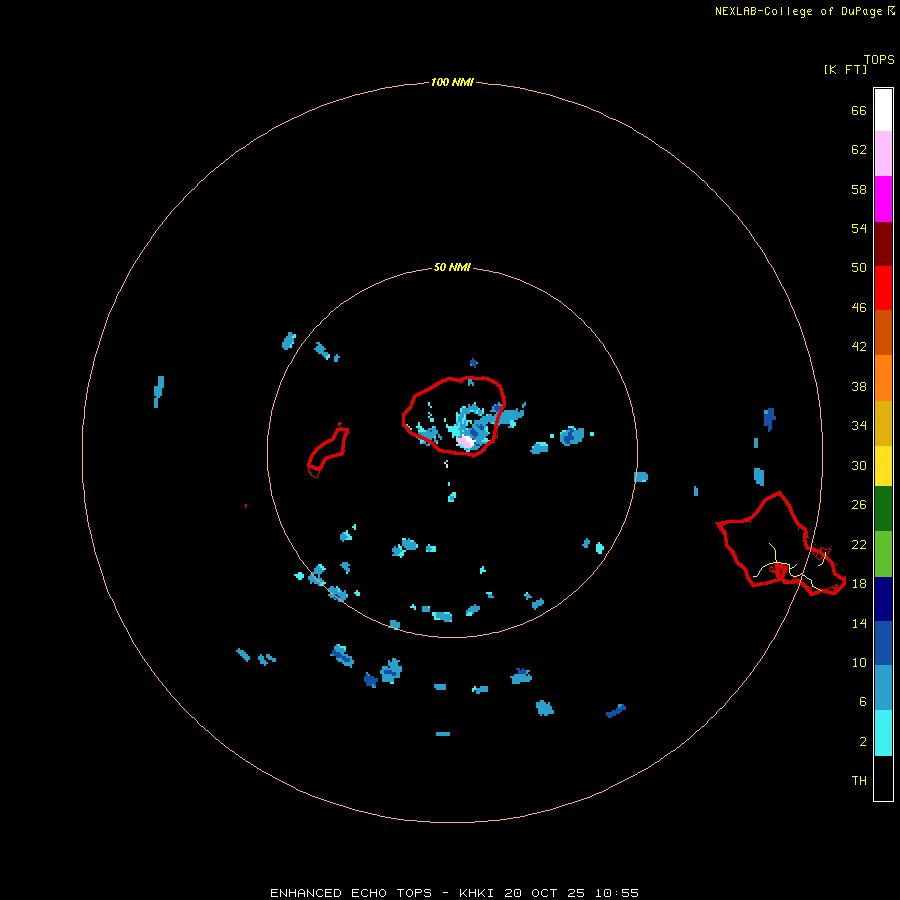Click the cyan 10 kft legend swatch
Image resolution: width=900 pixels, height=900 pixels.
(x=883, y=732)
